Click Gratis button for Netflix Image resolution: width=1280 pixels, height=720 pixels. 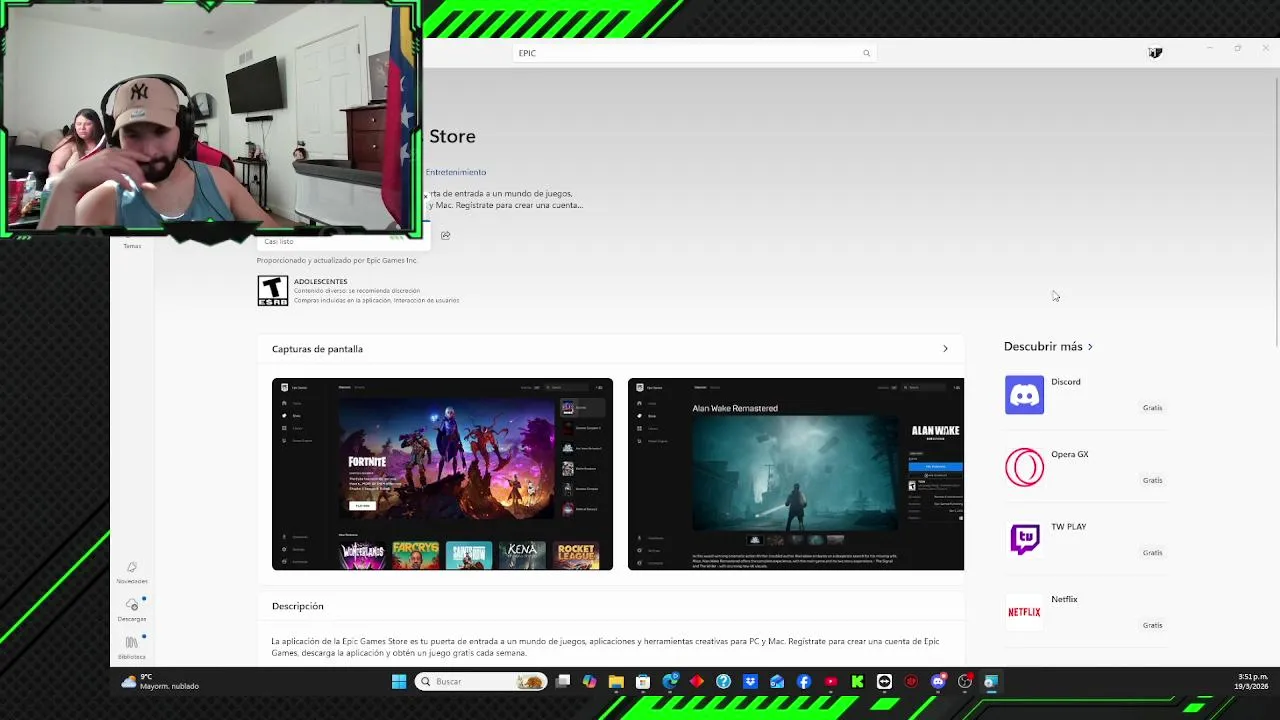click(x=1152, y=625)
